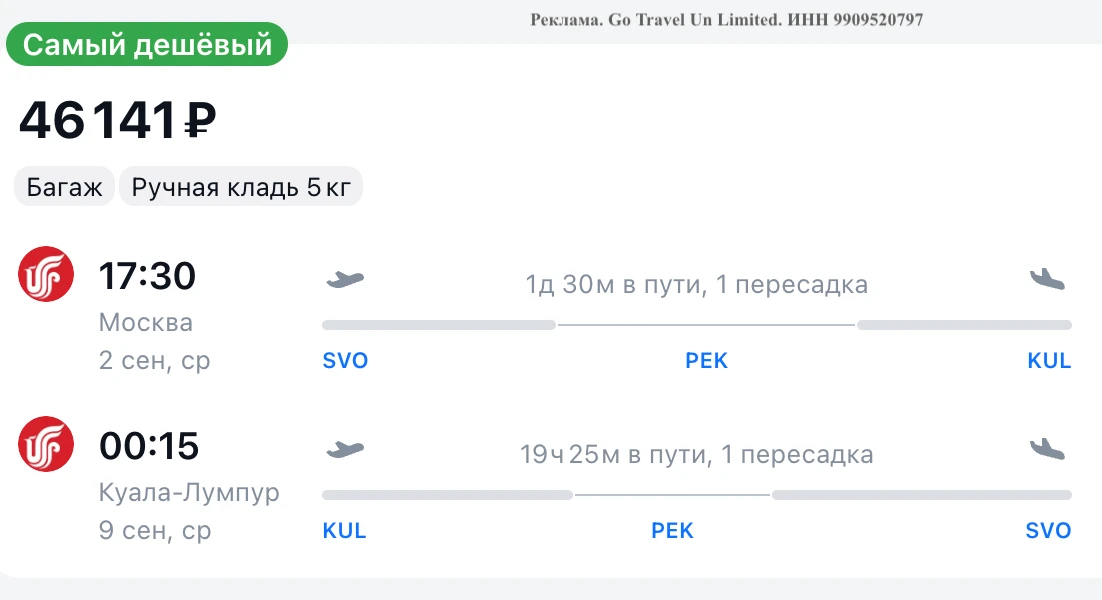Image resolution: width=1102 pixels, height=600 pixels.
Task: Click the landing plane icon above KUL
Action: point(1047,280)
